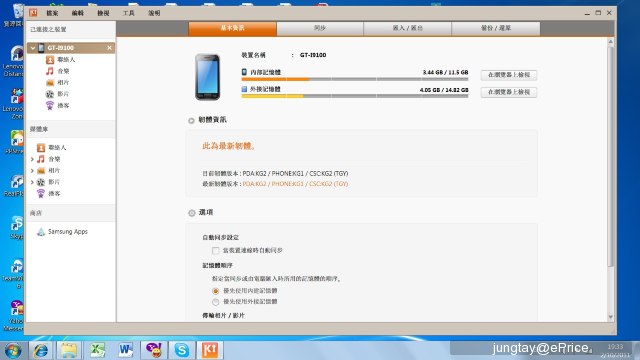The width and height of the screenshot is (640, 360).
Task: Enable auto-sync when device connects checkbox
Action: [216, 251]
